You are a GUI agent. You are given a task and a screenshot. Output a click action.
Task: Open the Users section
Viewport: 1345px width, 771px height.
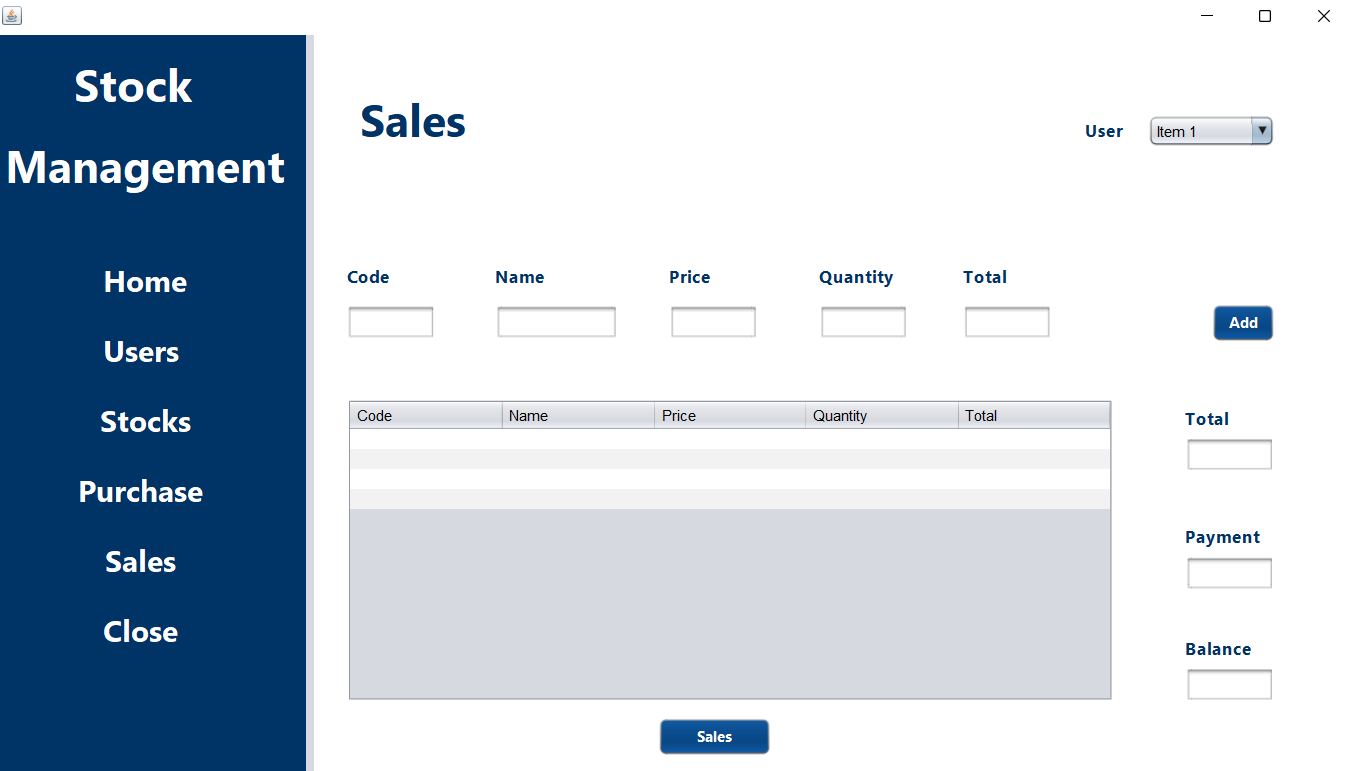141,351
